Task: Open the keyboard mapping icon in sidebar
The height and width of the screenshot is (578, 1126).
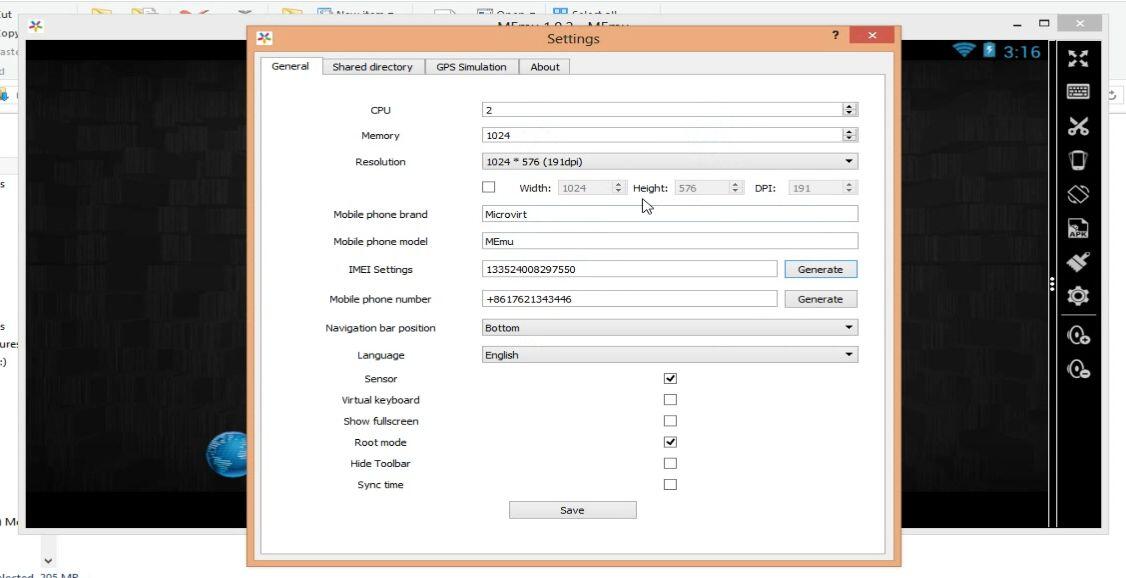Action: 1078,92
